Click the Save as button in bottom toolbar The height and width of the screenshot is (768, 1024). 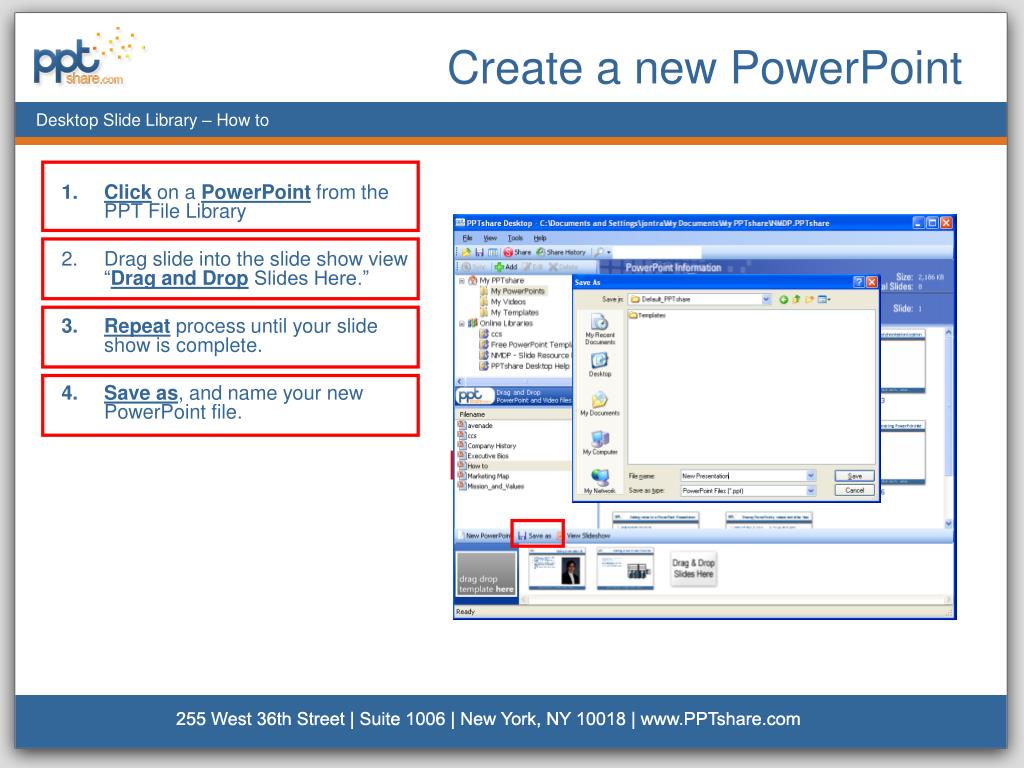click(535, 536)
